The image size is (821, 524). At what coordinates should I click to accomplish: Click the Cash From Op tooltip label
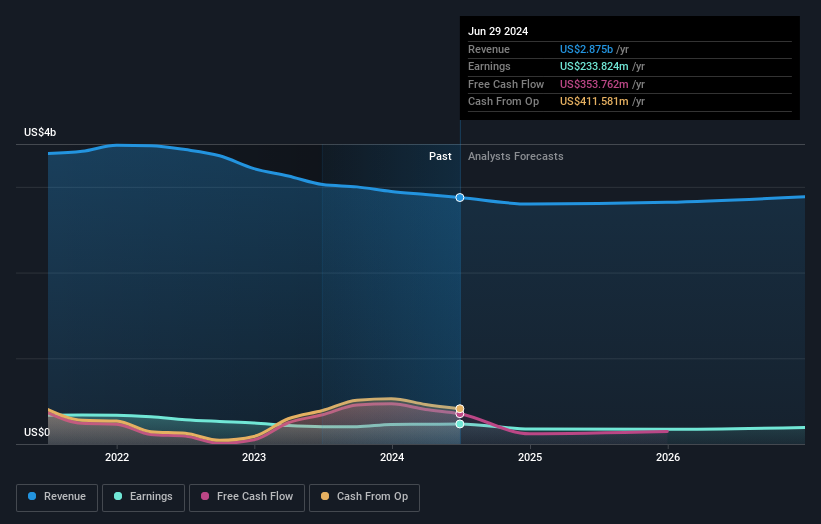[x=503, y=102]
